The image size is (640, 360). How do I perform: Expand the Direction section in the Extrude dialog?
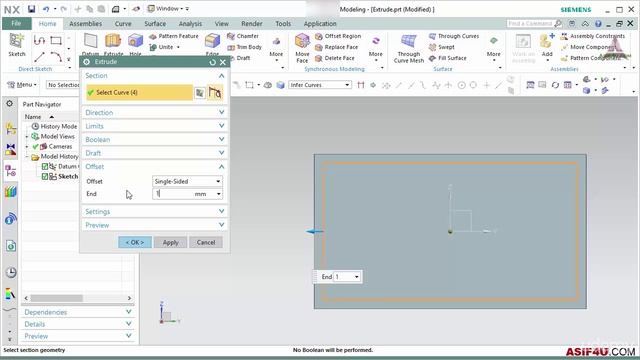click(x=155, y=113)
